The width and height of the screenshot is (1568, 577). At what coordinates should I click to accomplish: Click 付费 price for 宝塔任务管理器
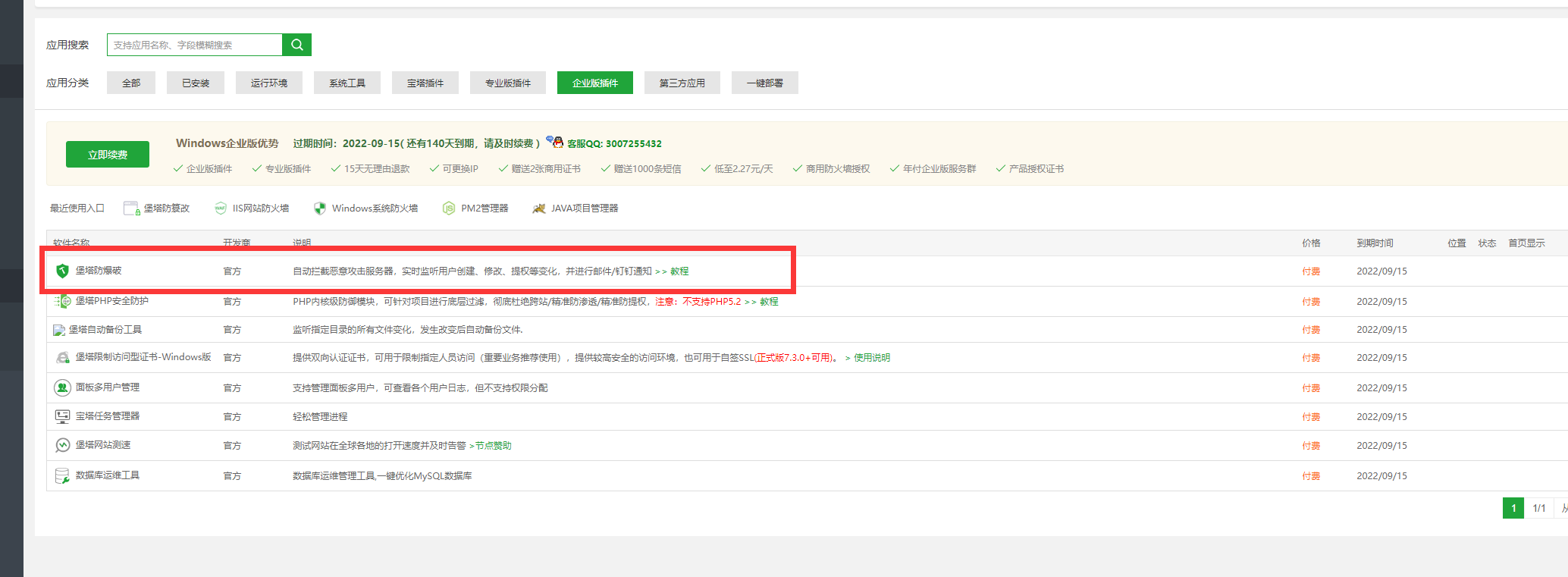pos(1311,416)
